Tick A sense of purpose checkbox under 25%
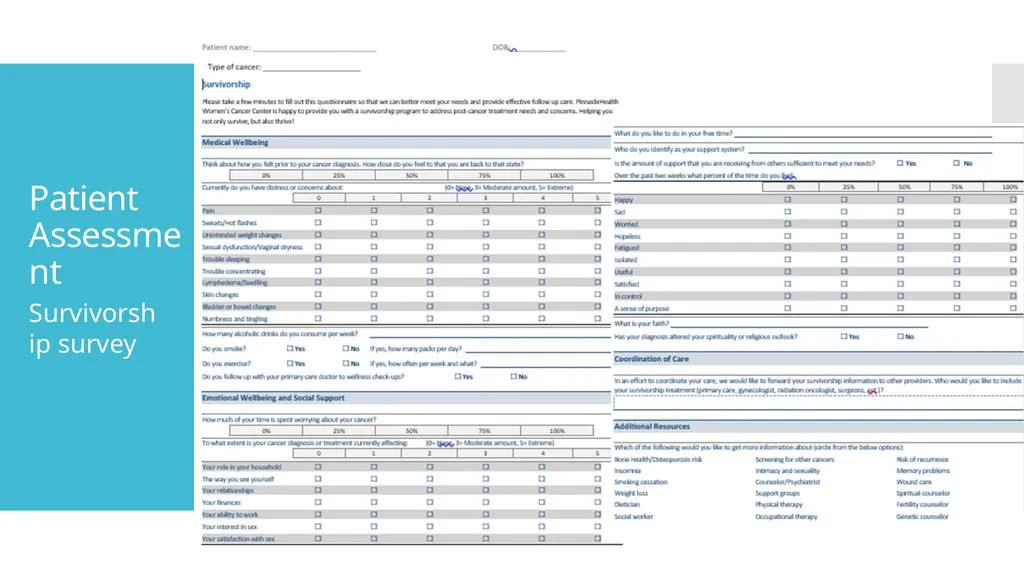The image size is (1024, 575). [844, 308]
